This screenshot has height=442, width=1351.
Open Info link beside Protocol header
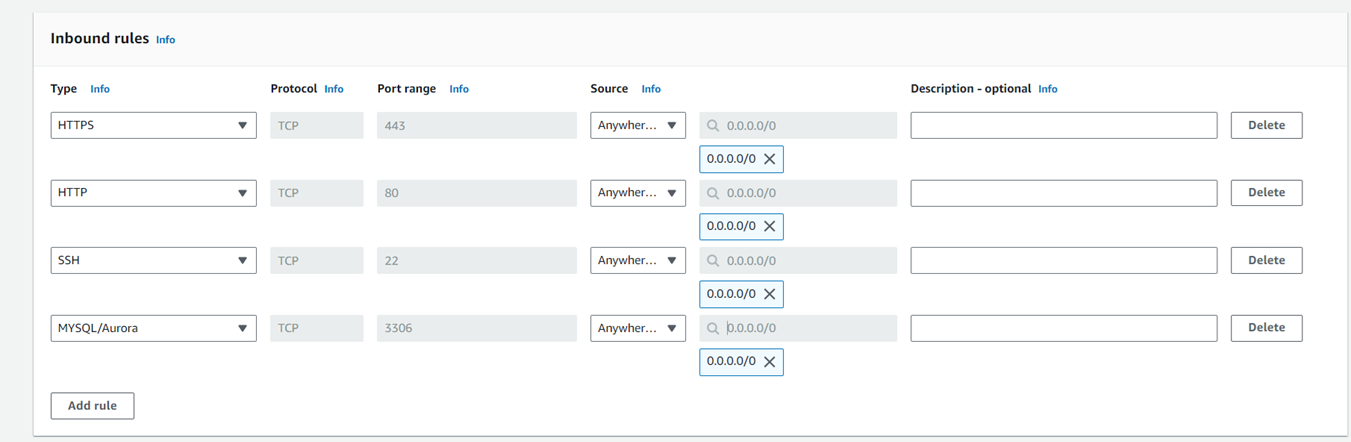click(334, 89)
